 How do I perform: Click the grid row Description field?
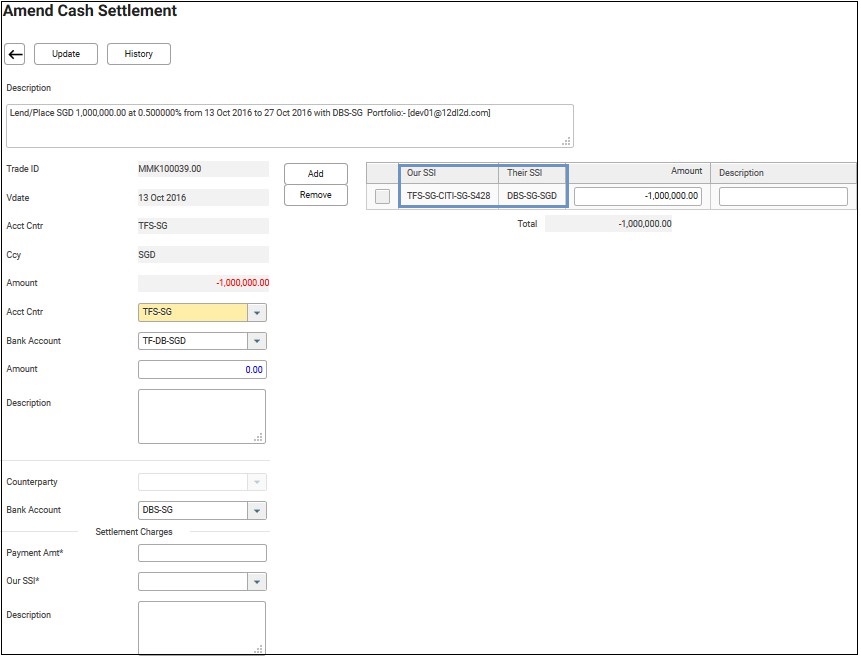click(782, 197)
